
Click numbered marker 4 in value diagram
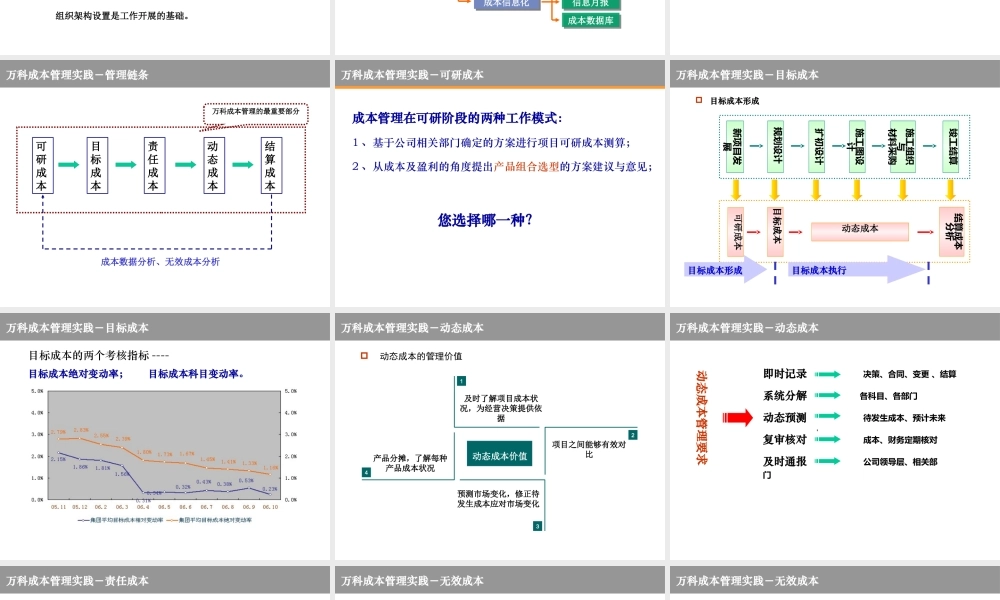coord(366,472)
